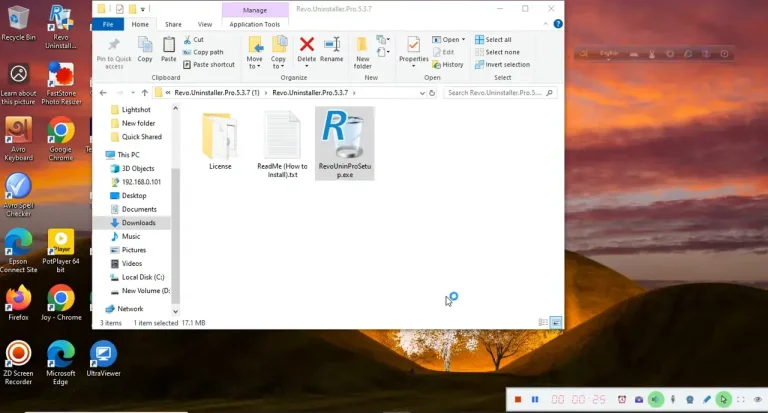The width and height of the screenshot is (768, 413).
Task: Click Copy path in the ribbon
Action: 203,52
